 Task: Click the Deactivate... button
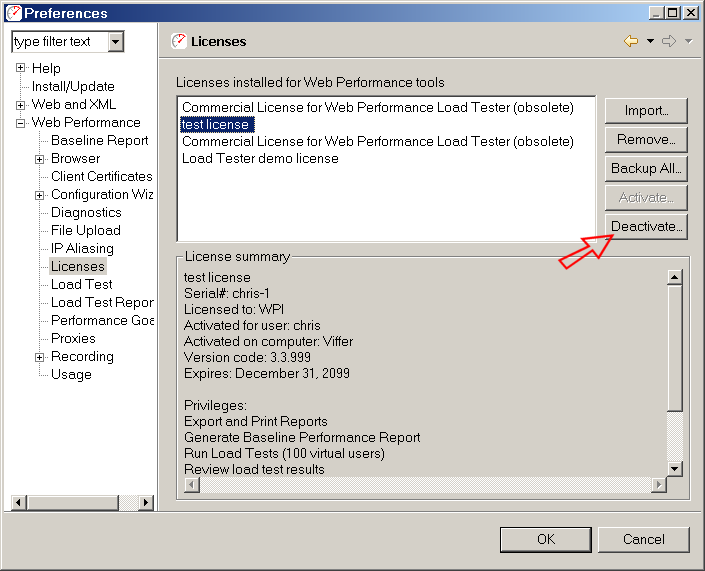pos(646,227)
